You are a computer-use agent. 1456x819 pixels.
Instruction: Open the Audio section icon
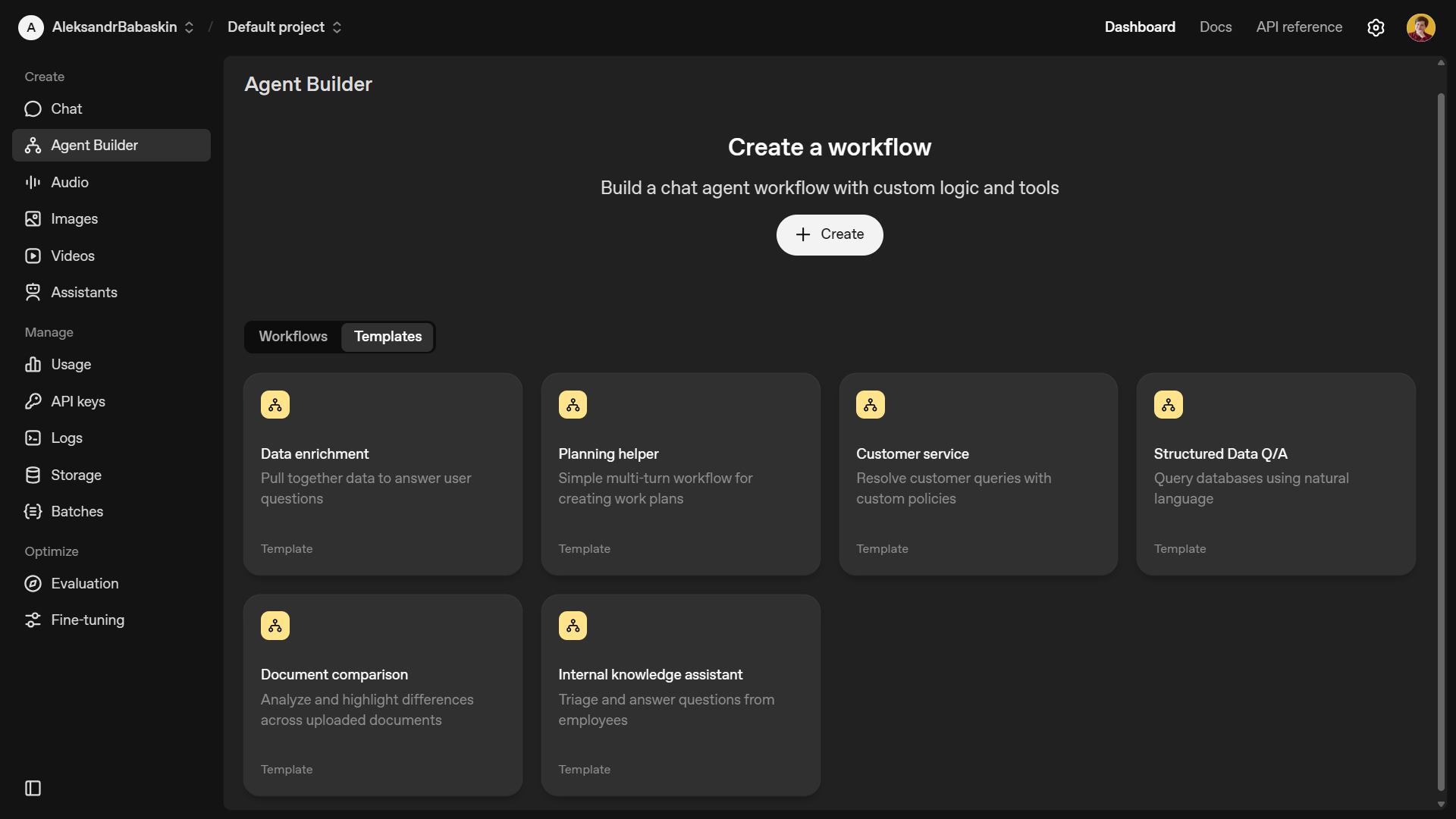33,182
